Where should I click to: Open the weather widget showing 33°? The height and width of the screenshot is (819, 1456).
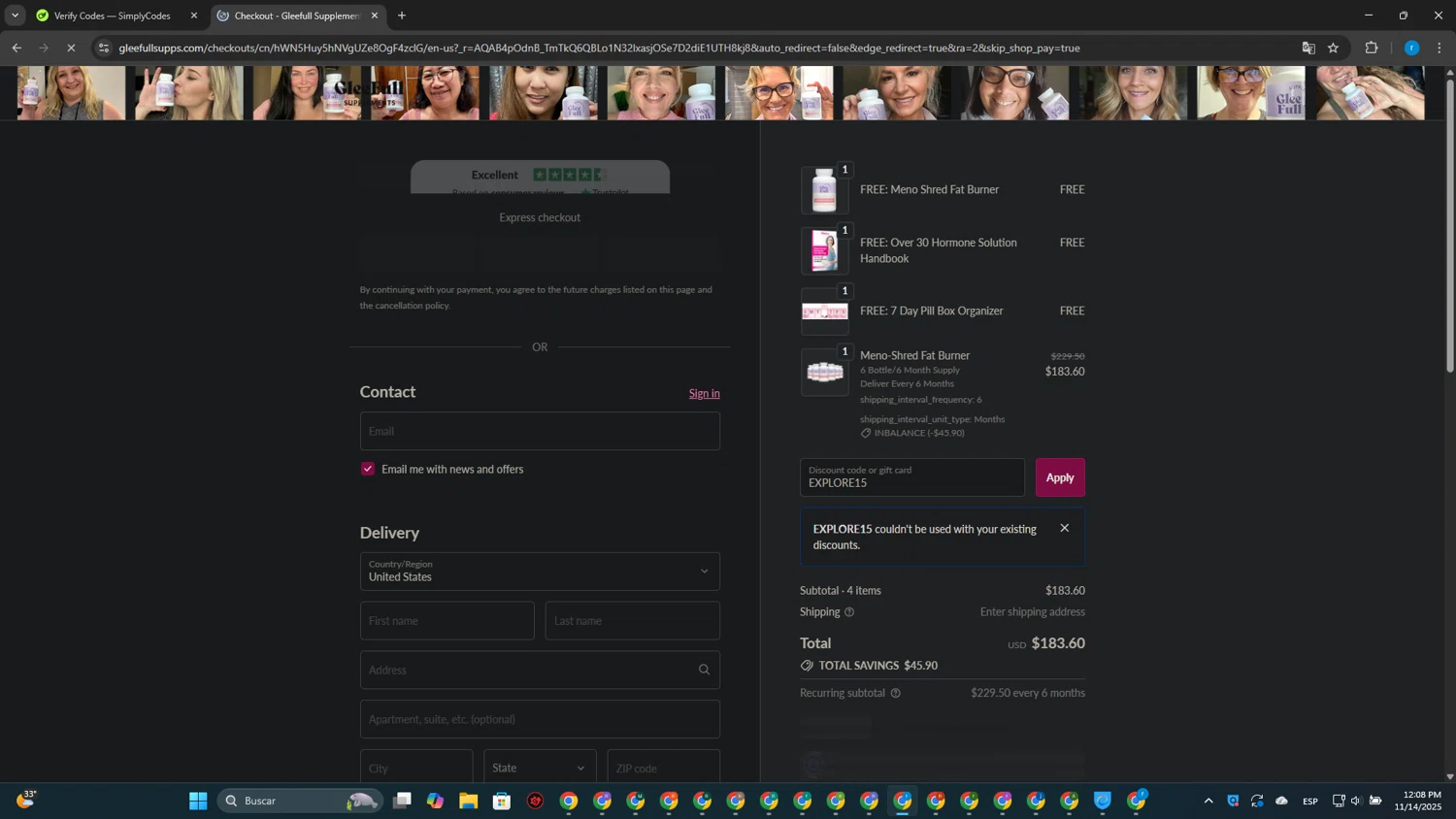tap(26, 800)
